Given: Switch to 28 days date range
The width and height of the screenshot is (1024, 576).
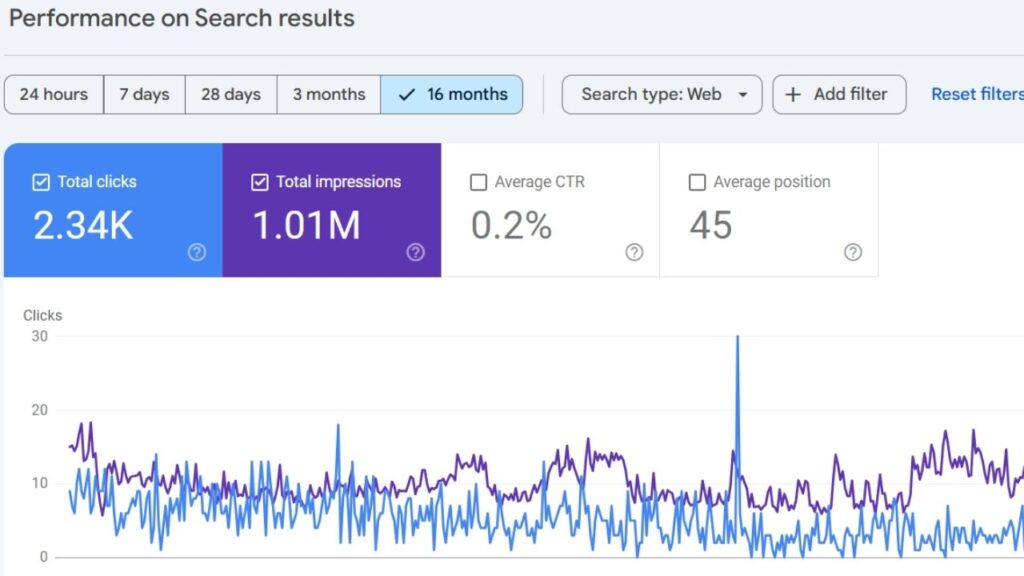Looking at the screenshot, I should coord(231,95).
